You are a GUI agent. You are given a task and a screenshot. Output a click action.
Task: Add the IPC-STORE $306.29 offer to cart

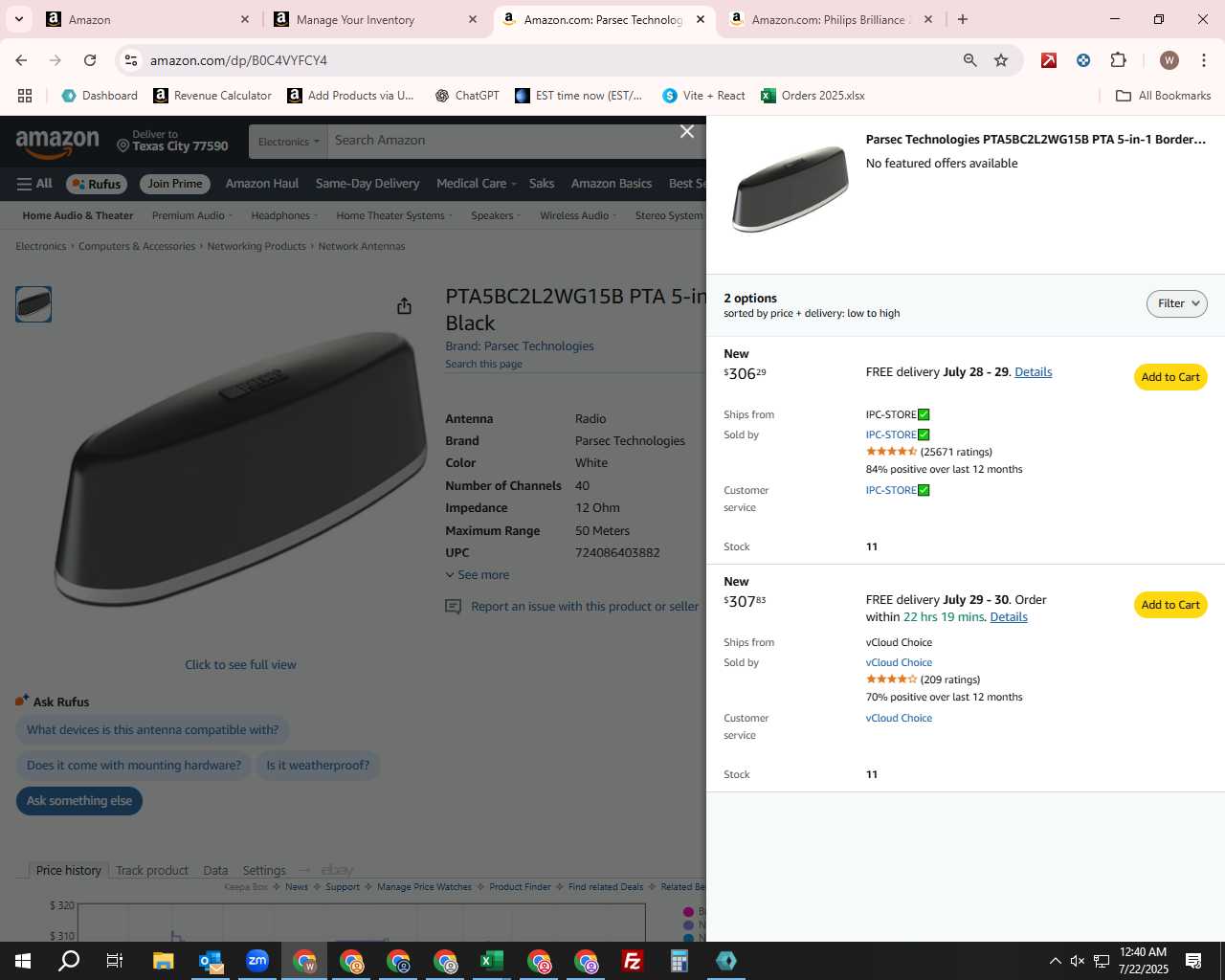coord(1169,377)
